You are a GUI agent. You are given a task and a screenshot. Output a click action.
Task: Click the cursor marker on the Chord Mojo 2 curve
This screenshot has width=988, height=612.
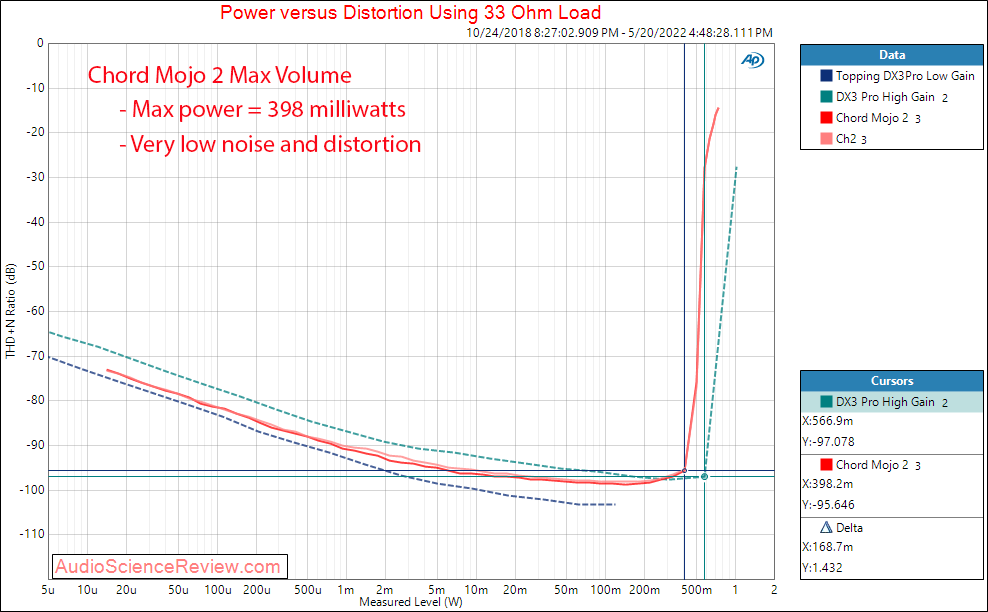click(x=685, y=471)
